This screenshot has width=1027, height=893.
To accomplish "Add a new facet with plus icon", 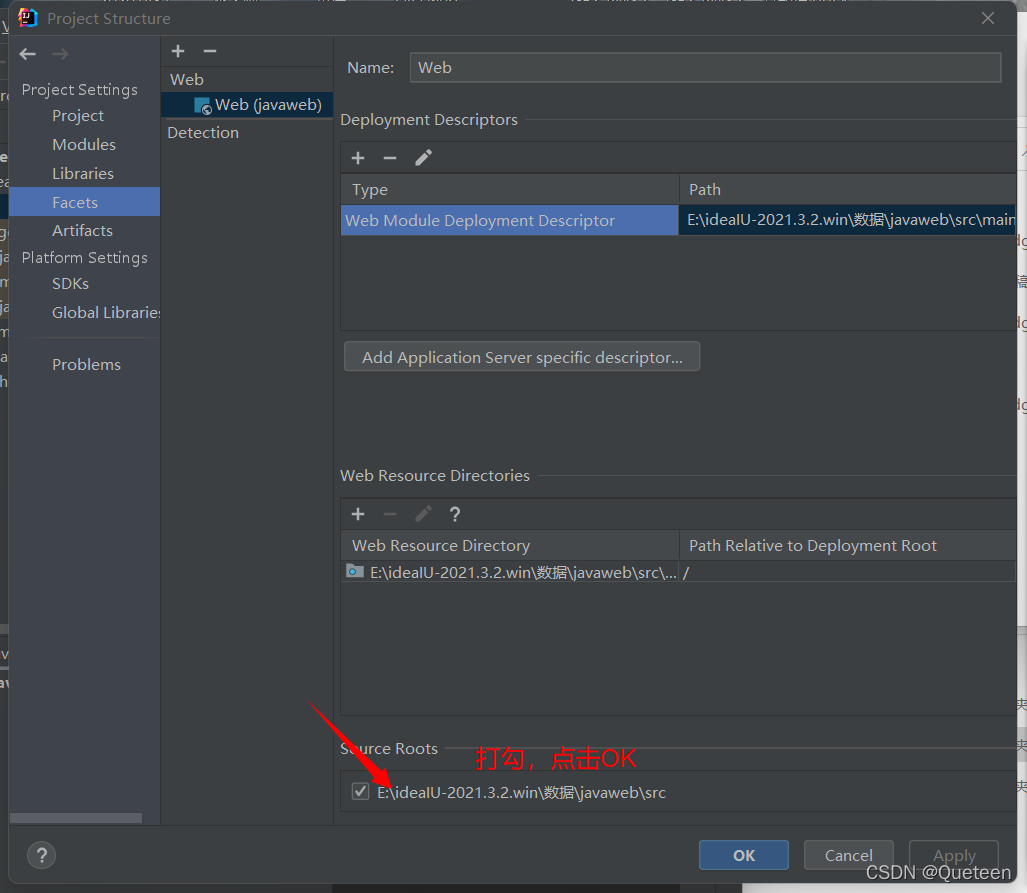I will pos(178,51).
